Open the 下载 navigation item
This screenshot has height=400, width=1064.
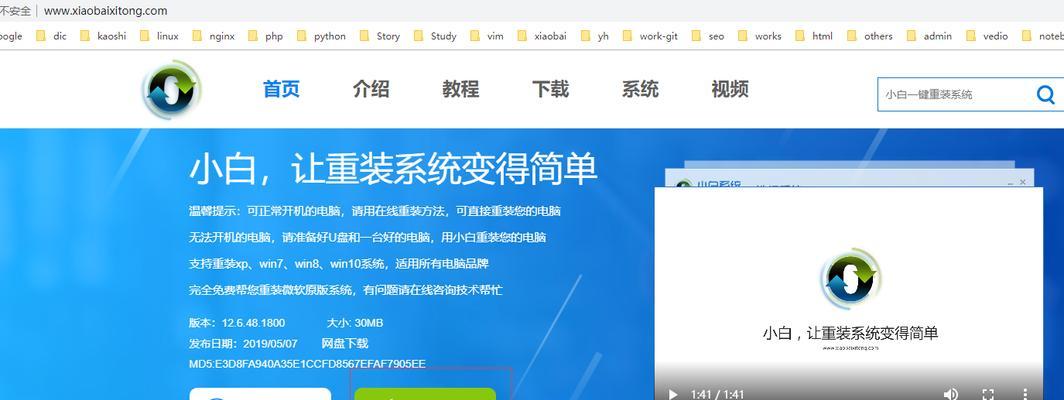pyautogui.click(x=550, y=89)
